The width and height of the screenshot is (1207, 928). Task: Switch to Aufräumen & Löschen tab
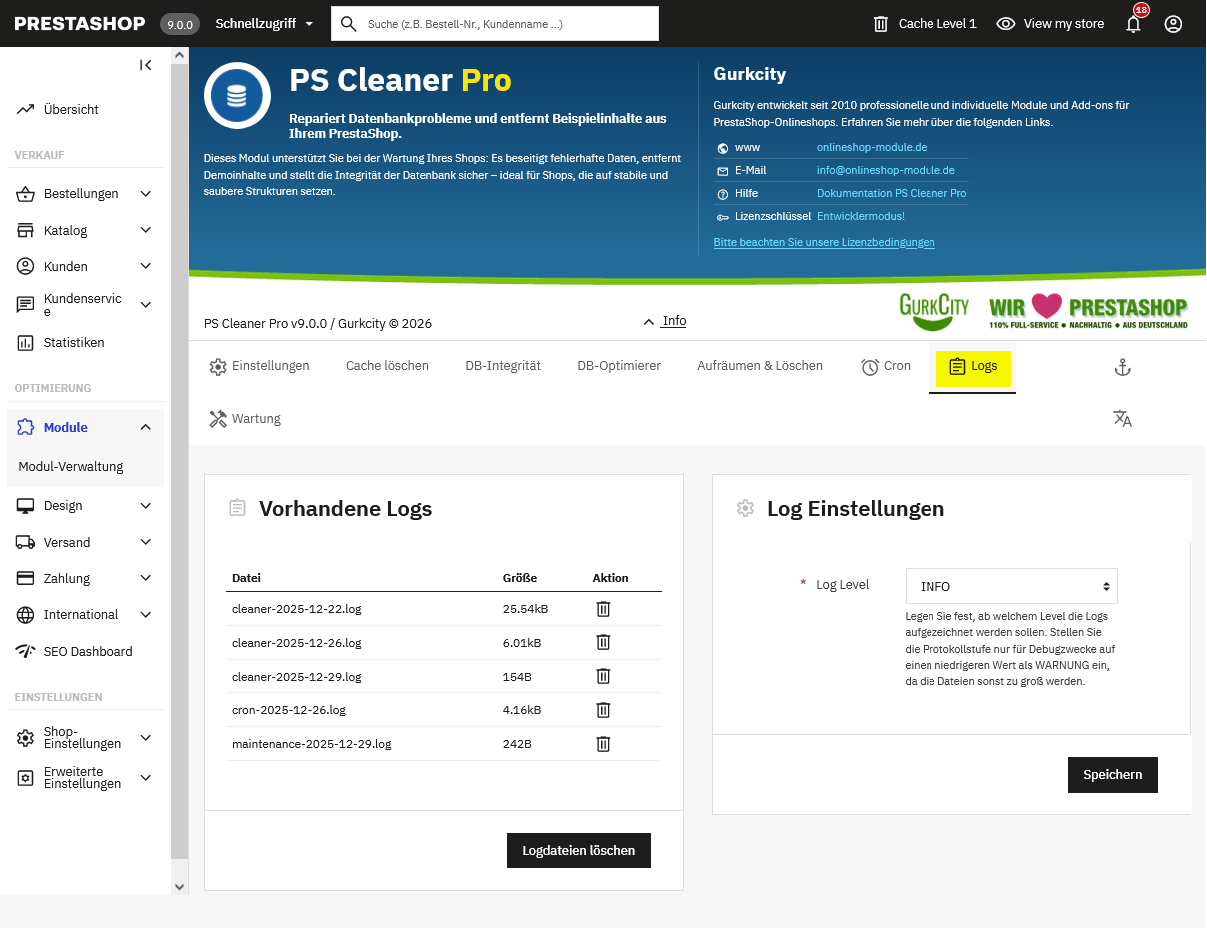pos(760,367)
